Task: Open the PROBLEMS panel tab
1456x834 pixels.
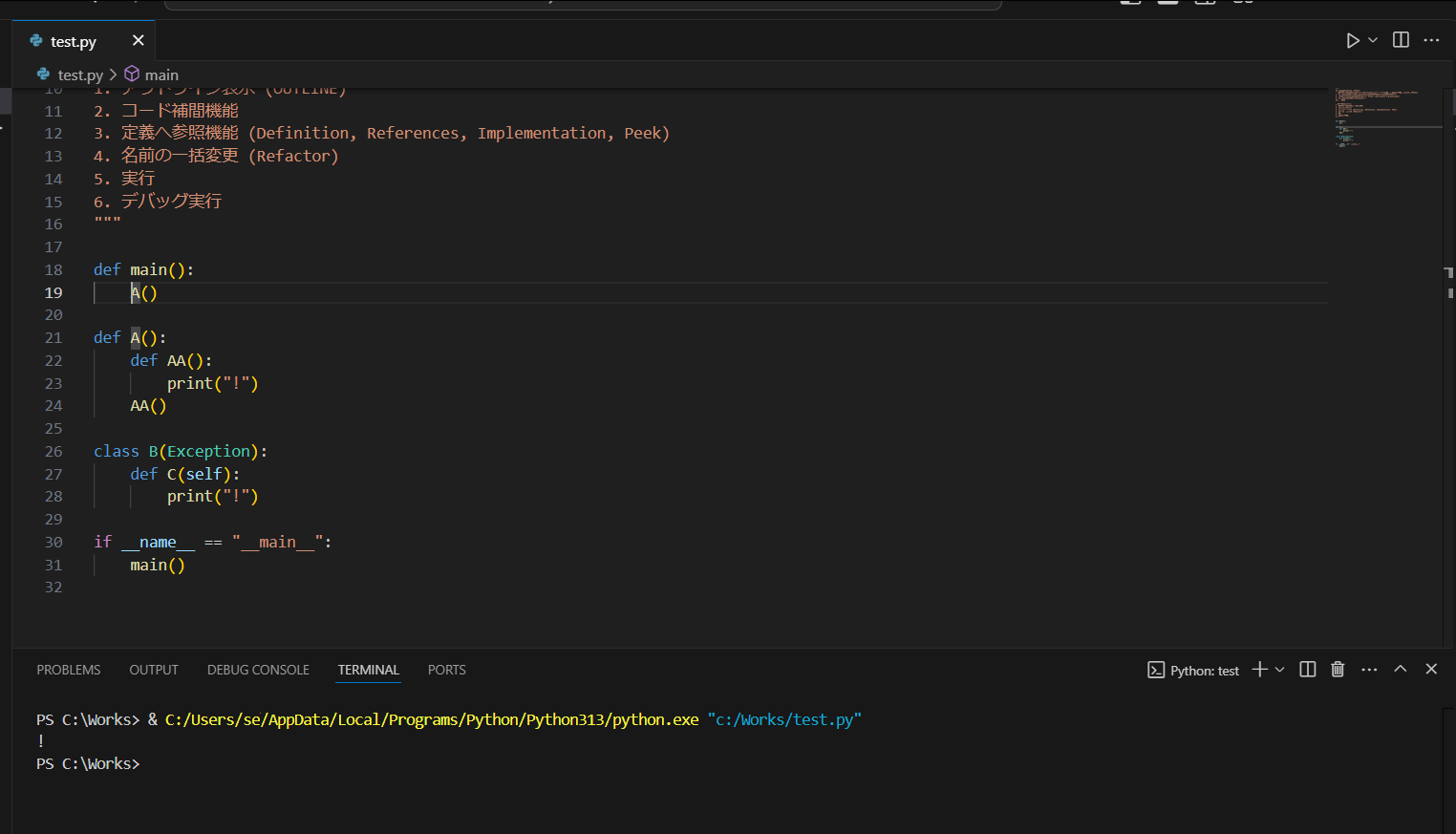Action: (69, 670)
